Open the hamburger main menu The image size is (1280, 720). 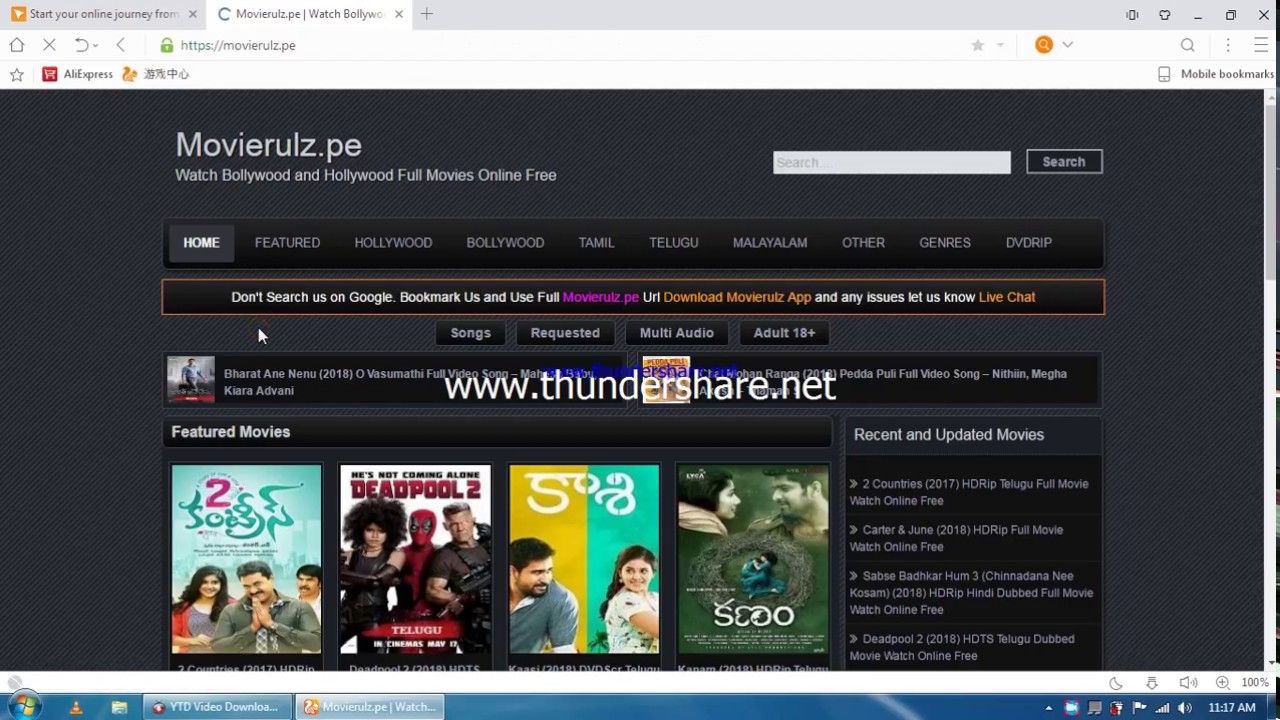pyautogui.click(x=1261, y=45)
